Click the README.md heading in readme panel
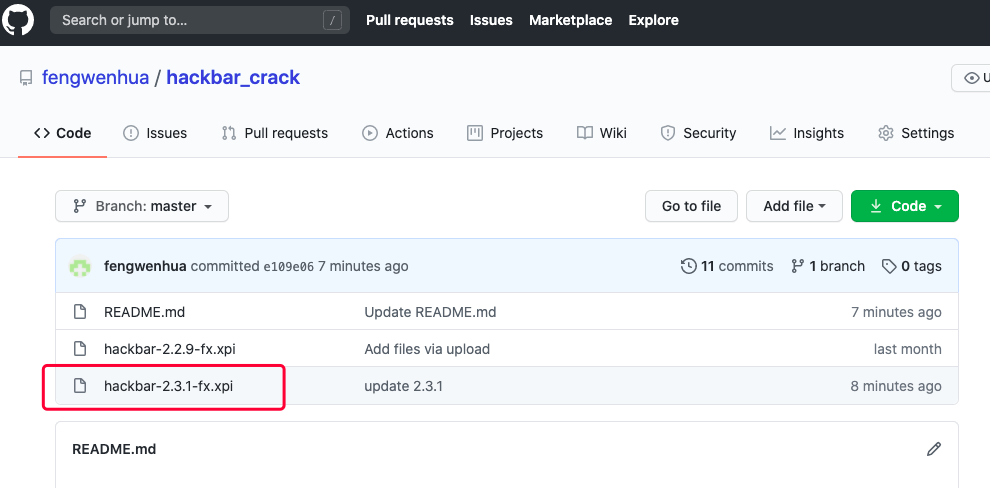This screenshot has height=488, width=990. point(114,449)
